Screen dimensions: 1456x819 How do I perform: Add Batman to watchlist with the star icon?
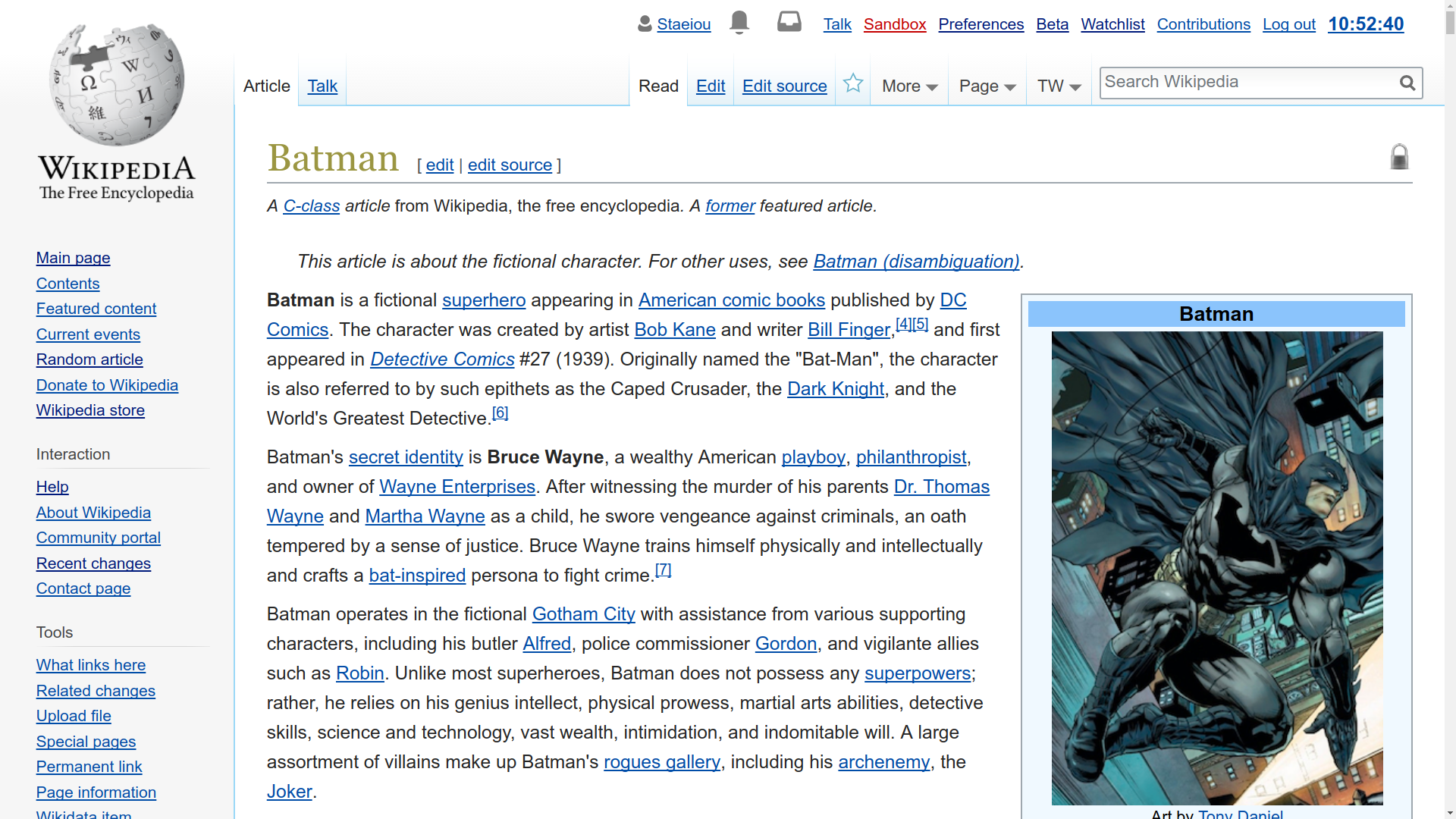tap(853, 83)
